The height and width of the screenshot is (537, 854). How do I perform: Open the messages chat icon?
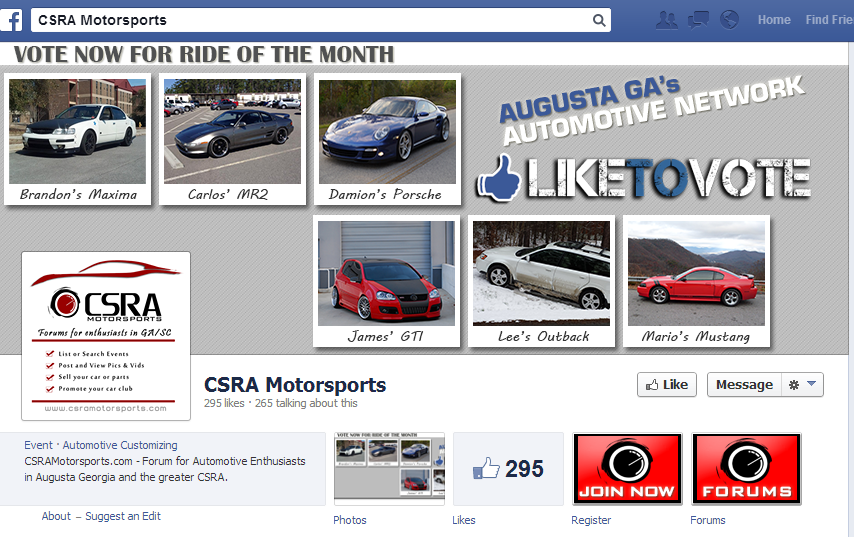(698, 20)
